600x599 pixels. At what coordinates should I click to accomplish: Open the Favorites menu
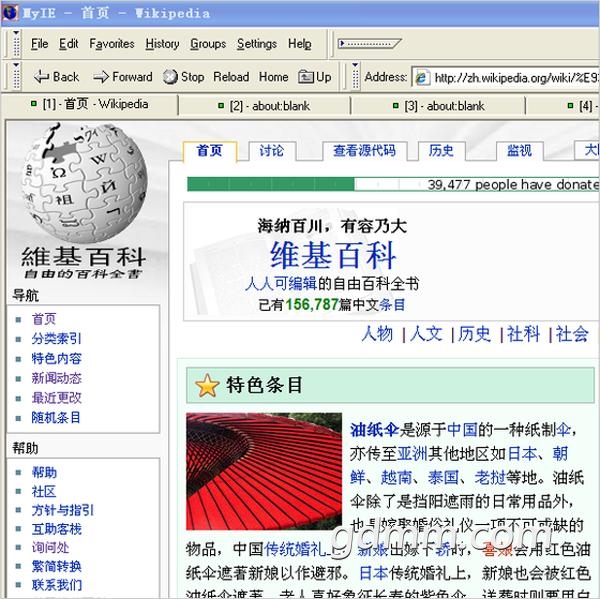coord(112,44)
